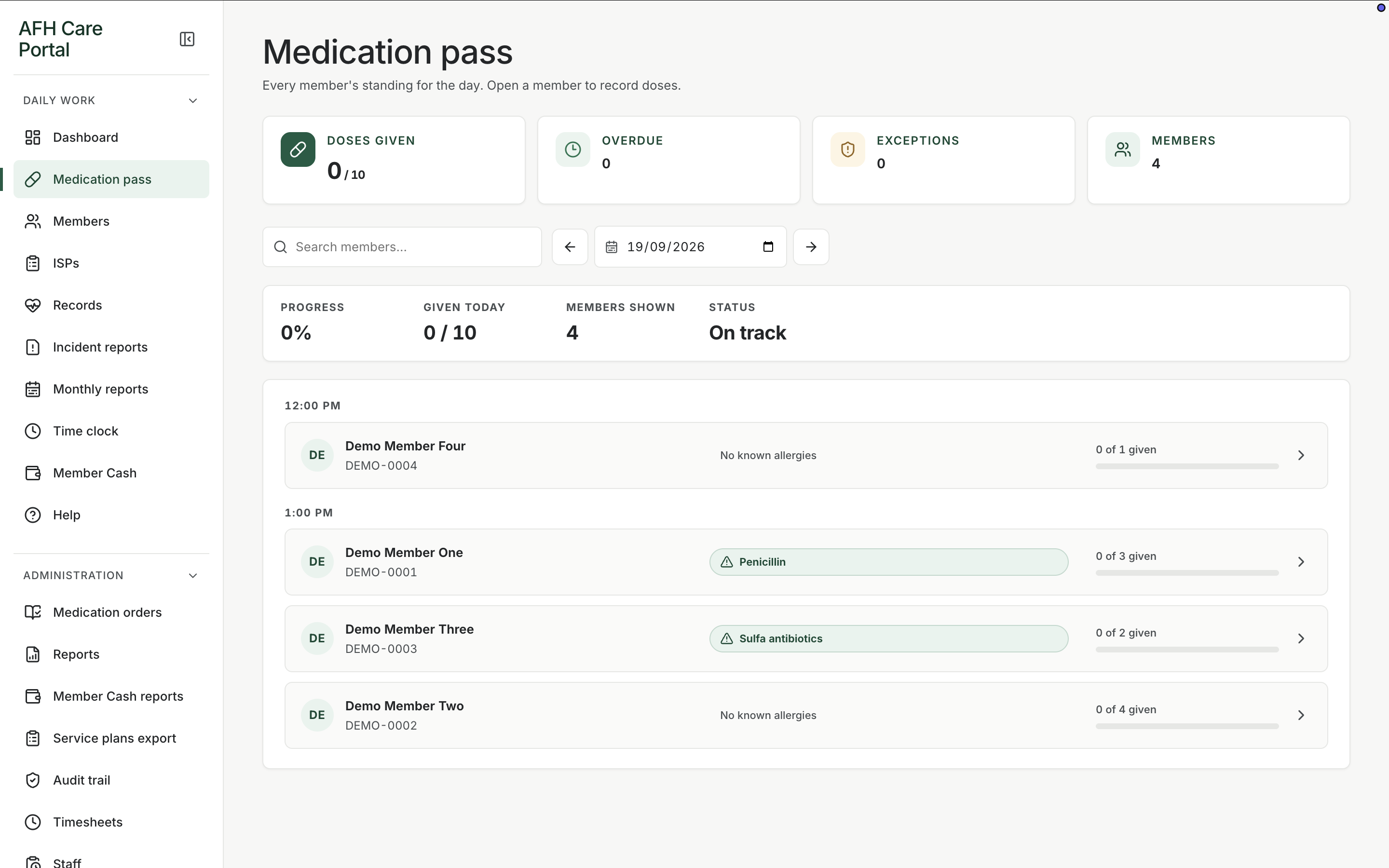Viewport: 1389px width, 868px height.
Task: Open the date picker calendar icon
Action: click(x=768, y=247)
